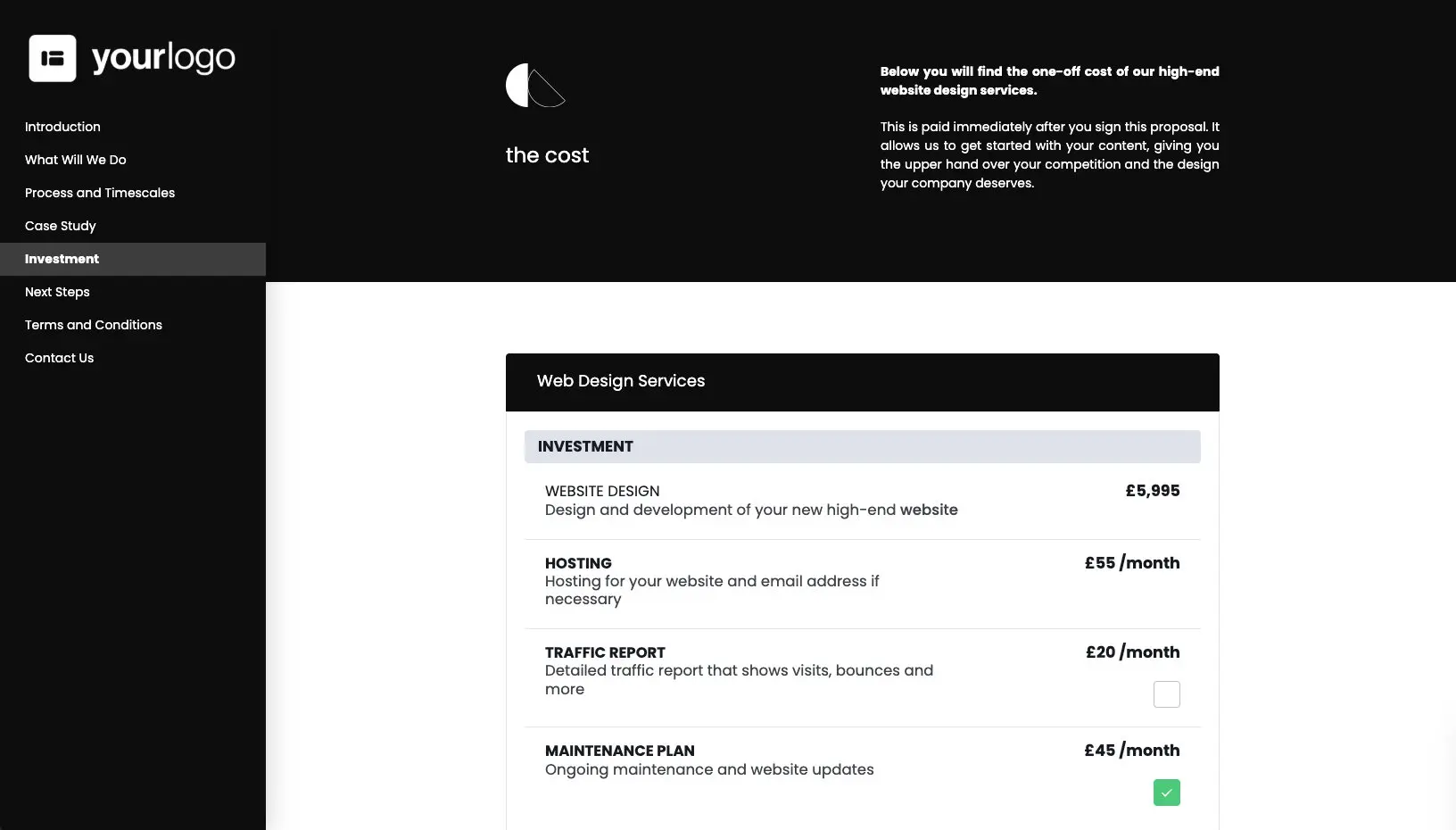Select the half-moon graphic above 'the cost'
This screenshot has height=830, width=1456.
pos(534,86)
